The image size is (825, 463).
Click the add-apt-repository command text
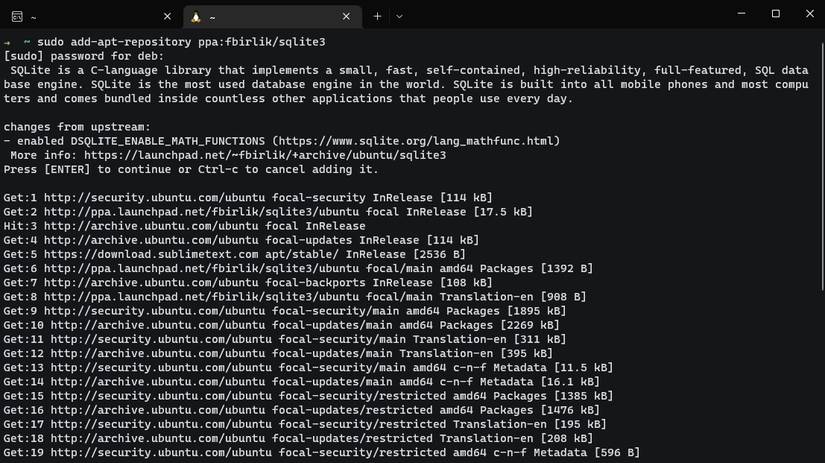click(x=181, y=42)
